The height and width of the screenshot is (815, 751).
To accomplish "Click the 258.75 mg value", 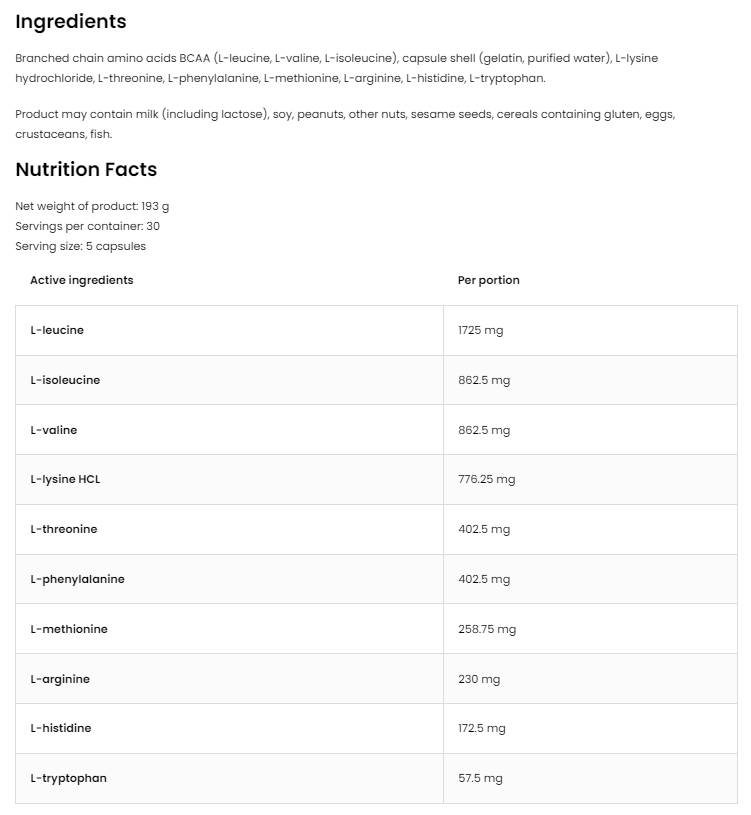I will [487, 629].
